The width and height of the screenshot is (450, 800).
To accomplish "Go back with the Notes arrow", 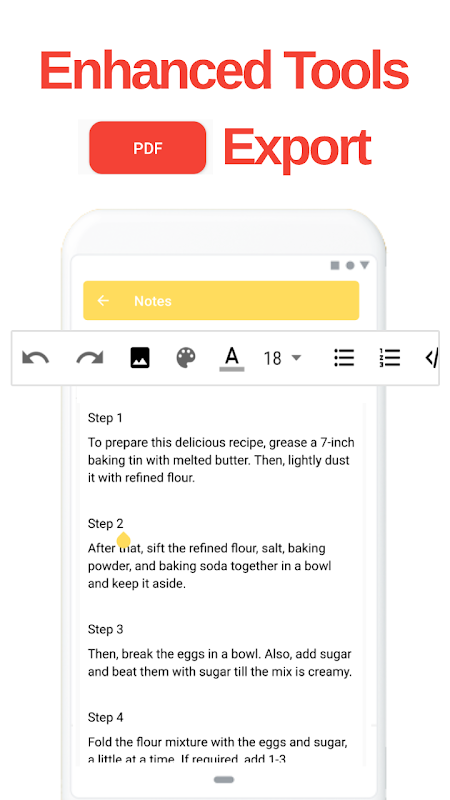I will (x=103, y=301).
